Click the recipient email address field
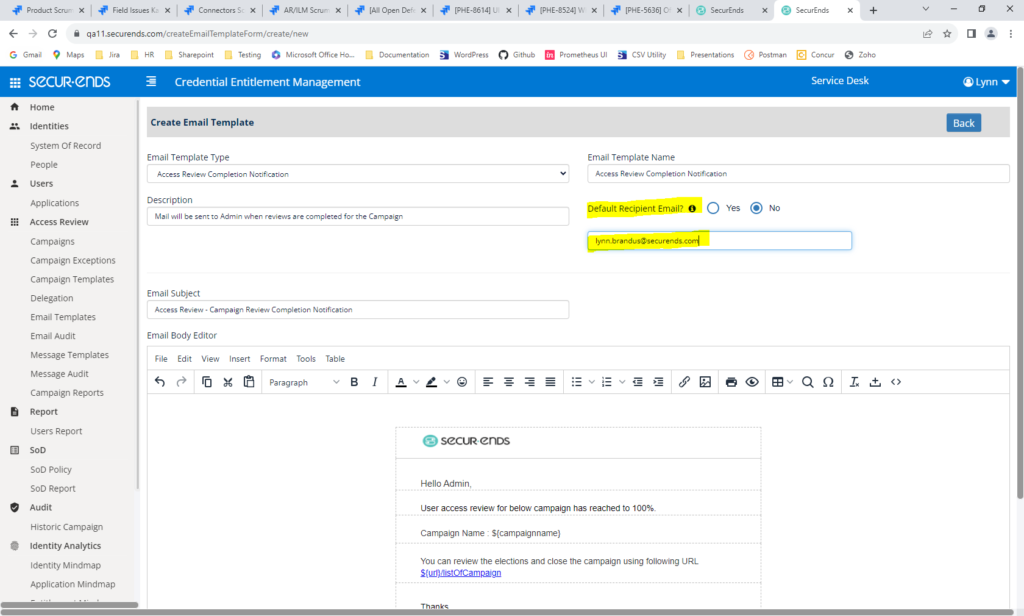Viewport: 1024px width, 616px height. (x=719, y=240)
